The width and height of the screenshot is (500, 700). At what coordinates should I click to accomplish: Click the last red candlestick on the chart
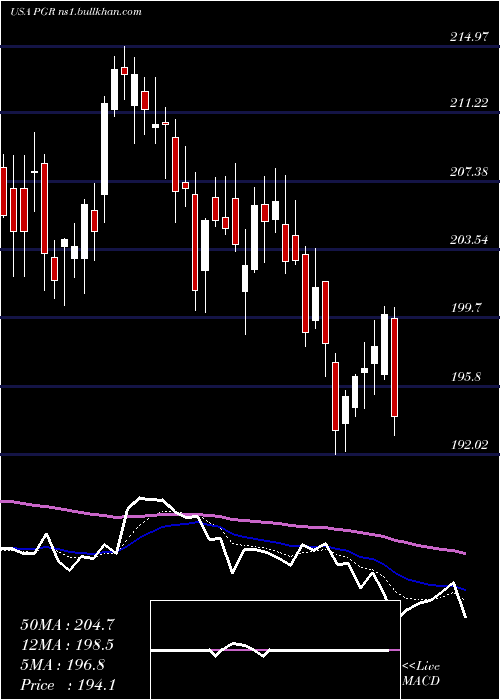click(x=395, y=367)
